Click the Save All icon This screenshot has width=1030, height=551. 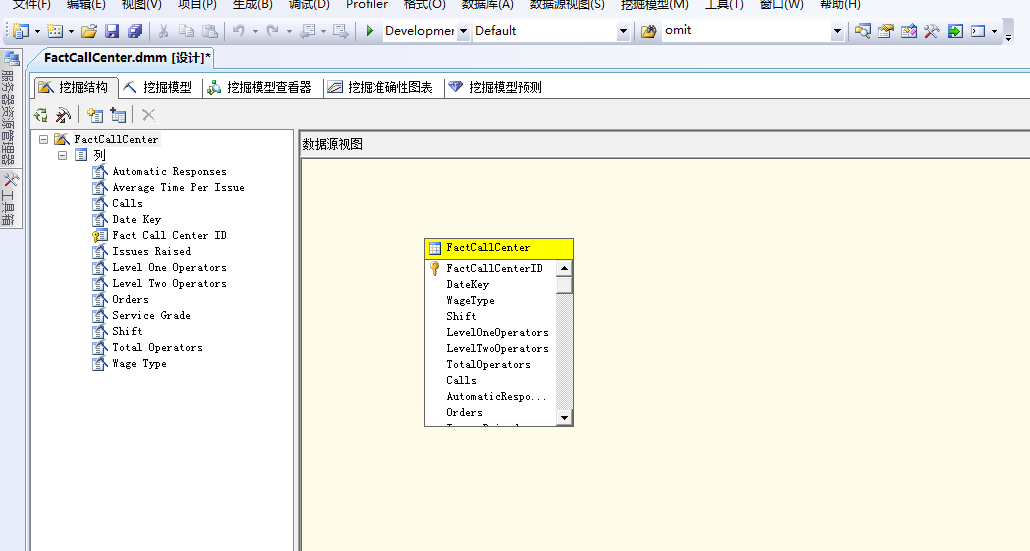click(x=135, y=31)
